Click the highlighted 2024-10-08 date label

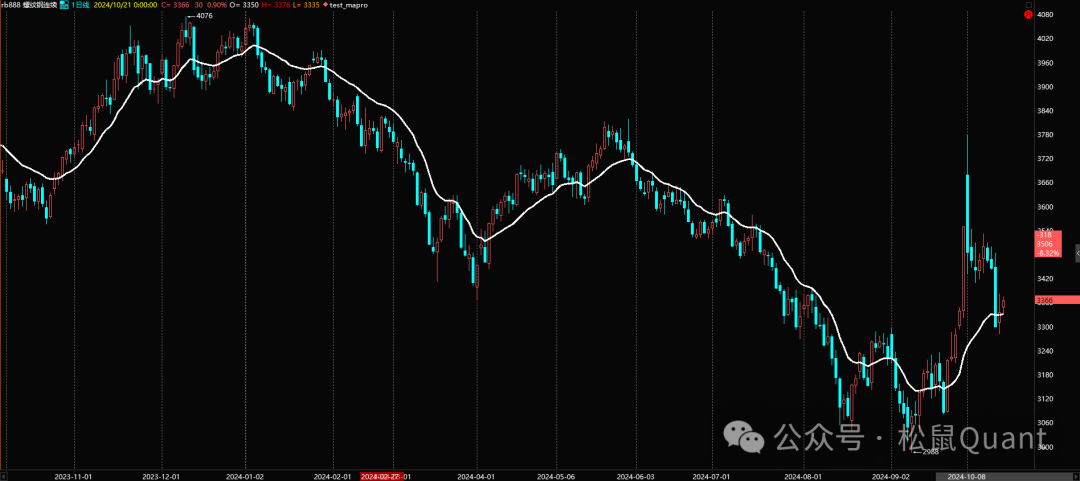point(967,476)
